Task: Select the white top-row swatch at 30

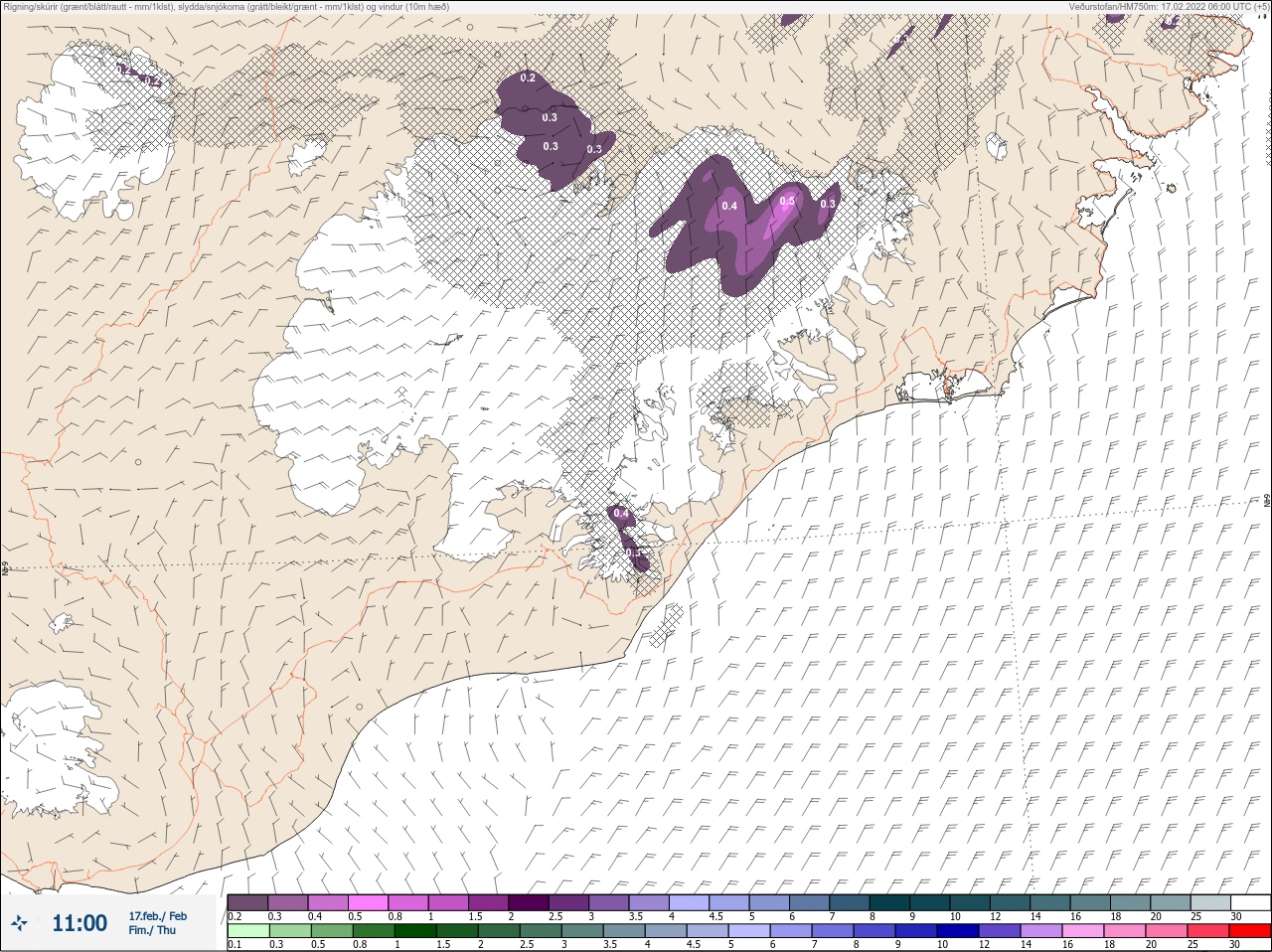Action: pos(1250,902)
